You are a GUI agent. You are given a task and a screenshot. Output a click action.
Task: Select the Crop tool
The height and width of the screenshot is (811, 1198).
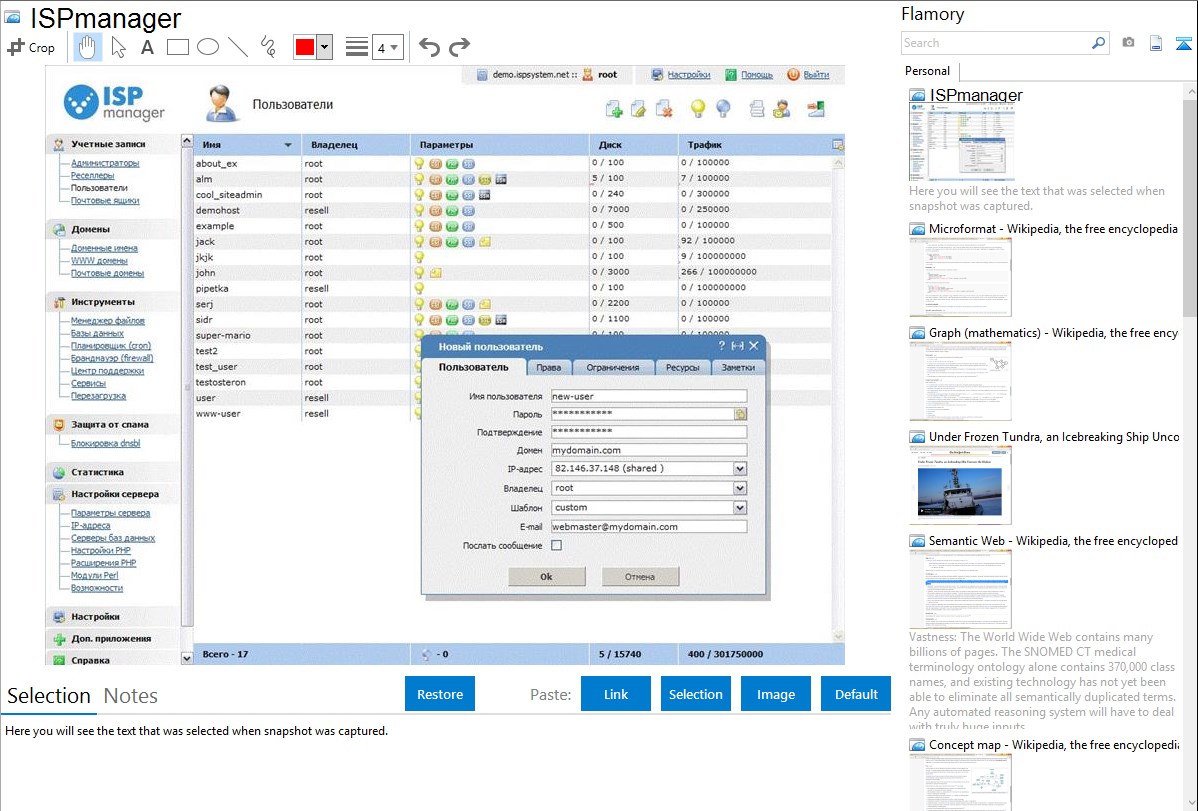pos(31,47)
